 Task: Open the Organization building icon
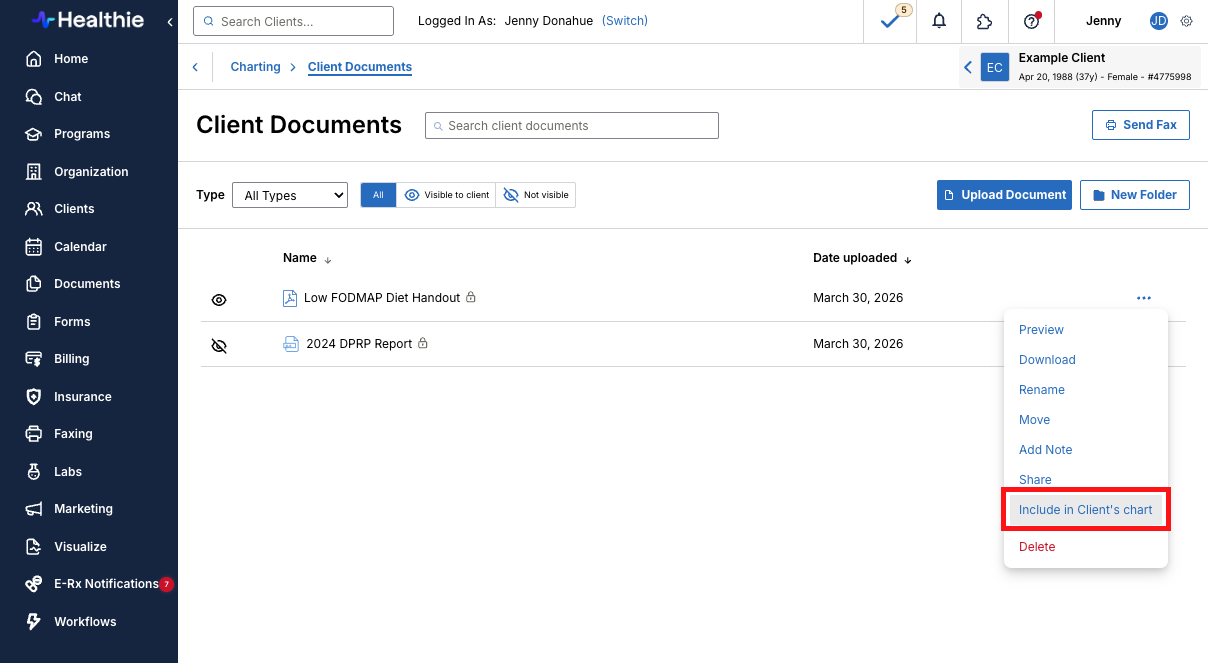tap(34, 172)
